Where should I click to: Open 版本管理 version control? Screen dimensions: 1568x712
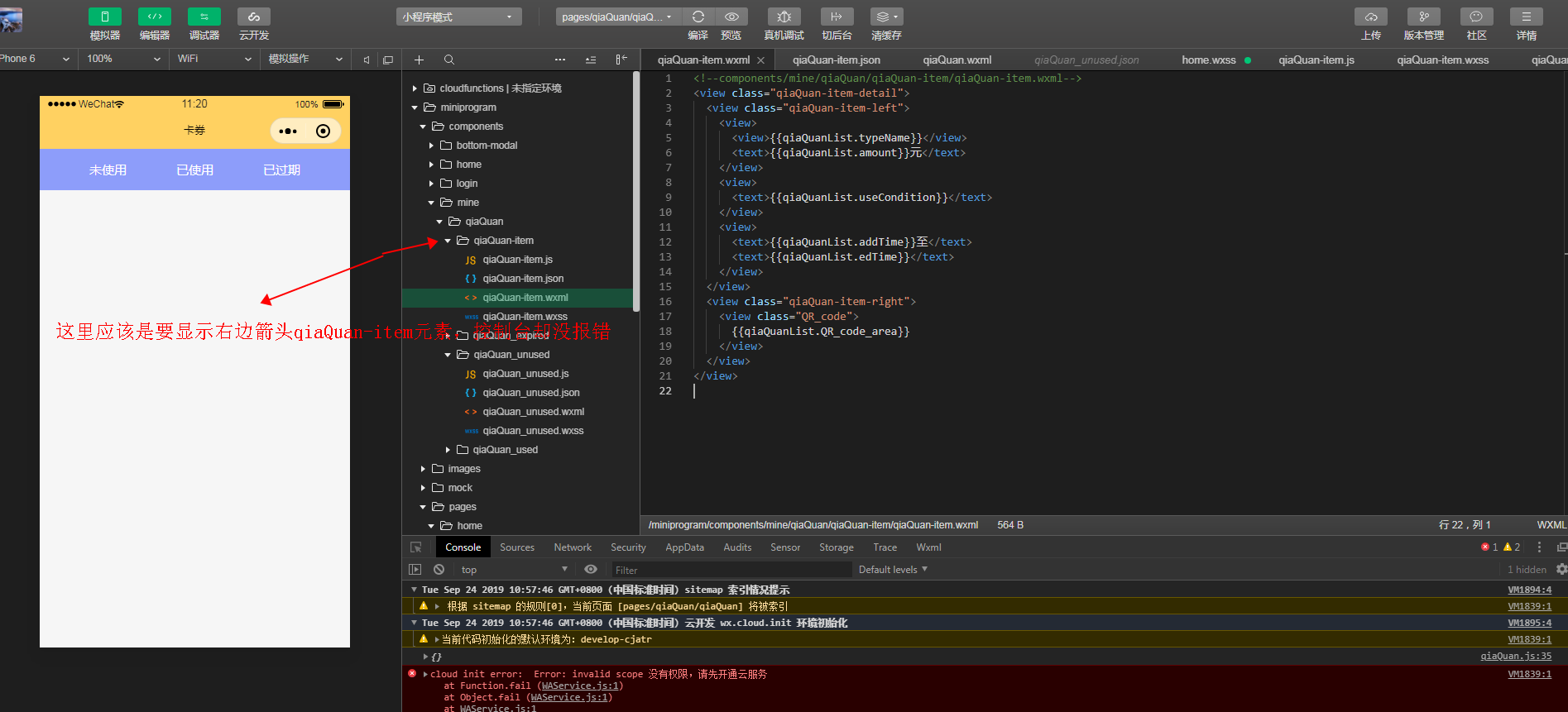[1423, 17]
